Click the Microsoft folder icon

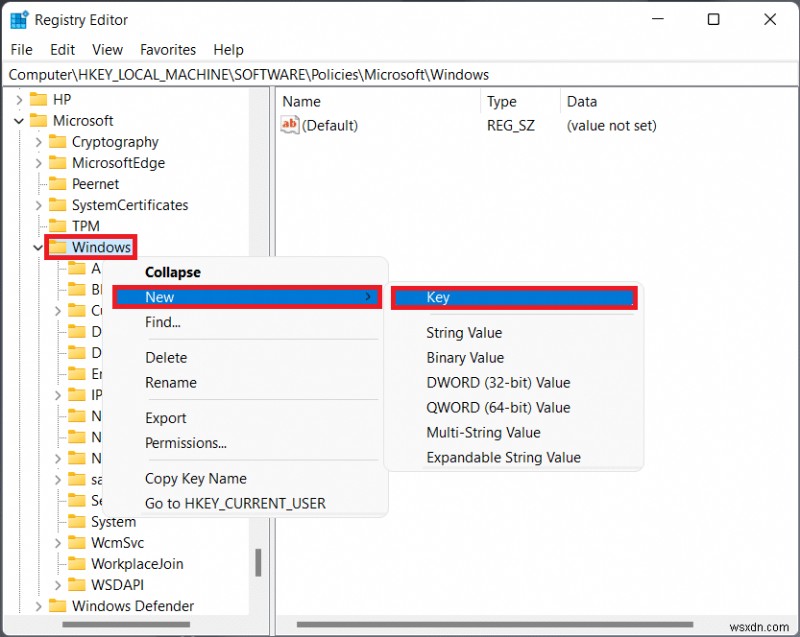click(x=38, y=120)
